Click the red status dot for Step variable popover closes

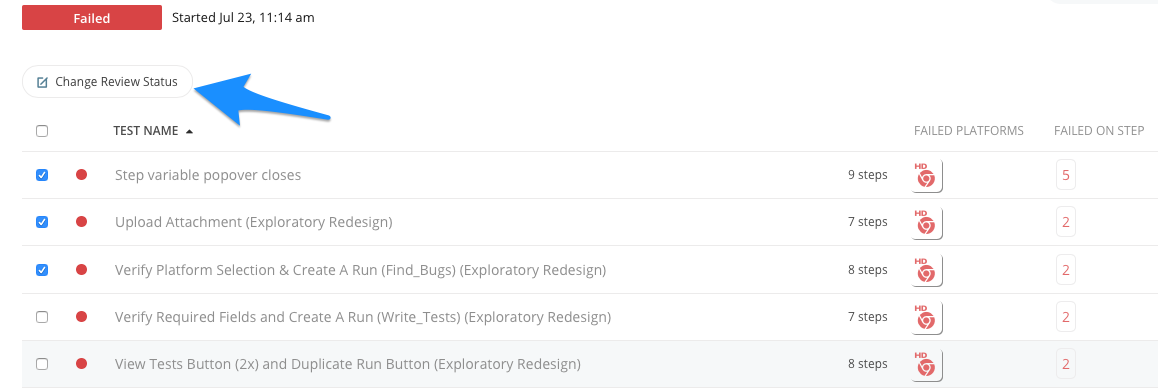pos(81,174)
